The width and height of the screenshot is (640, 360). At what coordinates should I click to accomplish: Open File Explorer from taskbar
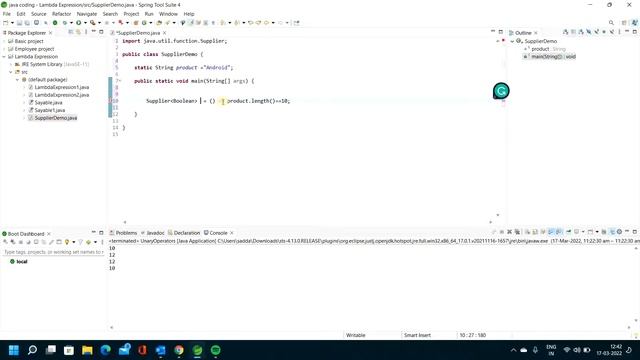pos(87,350)
